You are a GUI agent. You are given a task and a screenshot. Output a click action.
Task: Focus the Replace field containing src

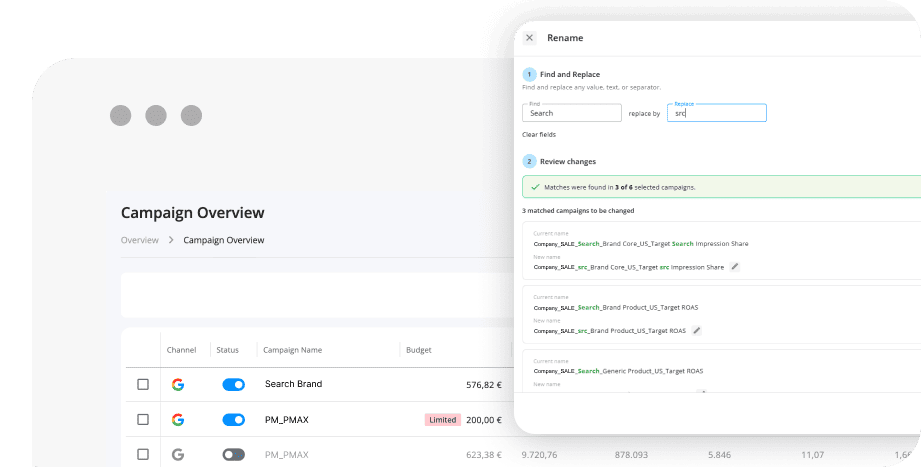click(716, 113)
